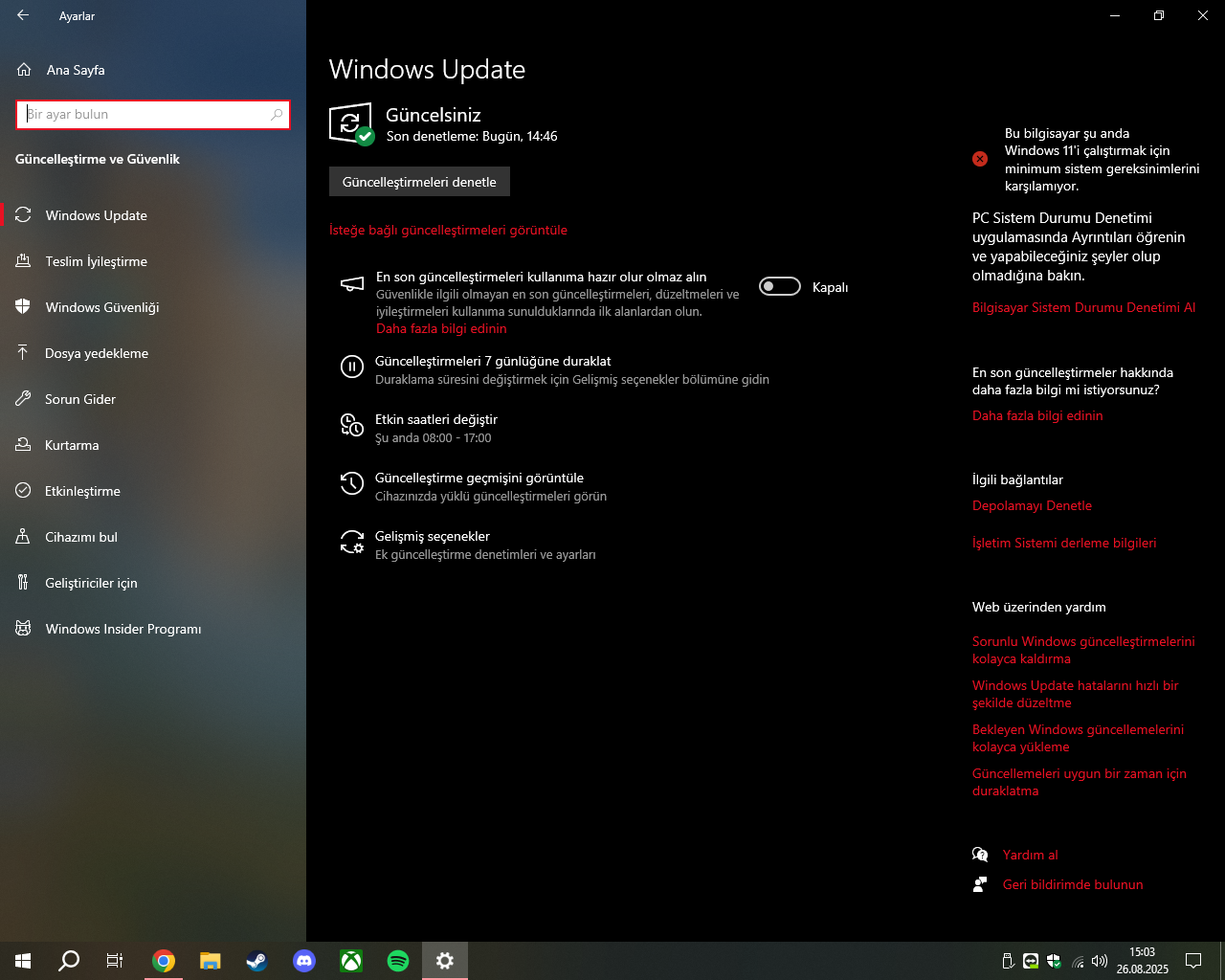Click the megaphone icon for latest updates

[x=352, y=284]
